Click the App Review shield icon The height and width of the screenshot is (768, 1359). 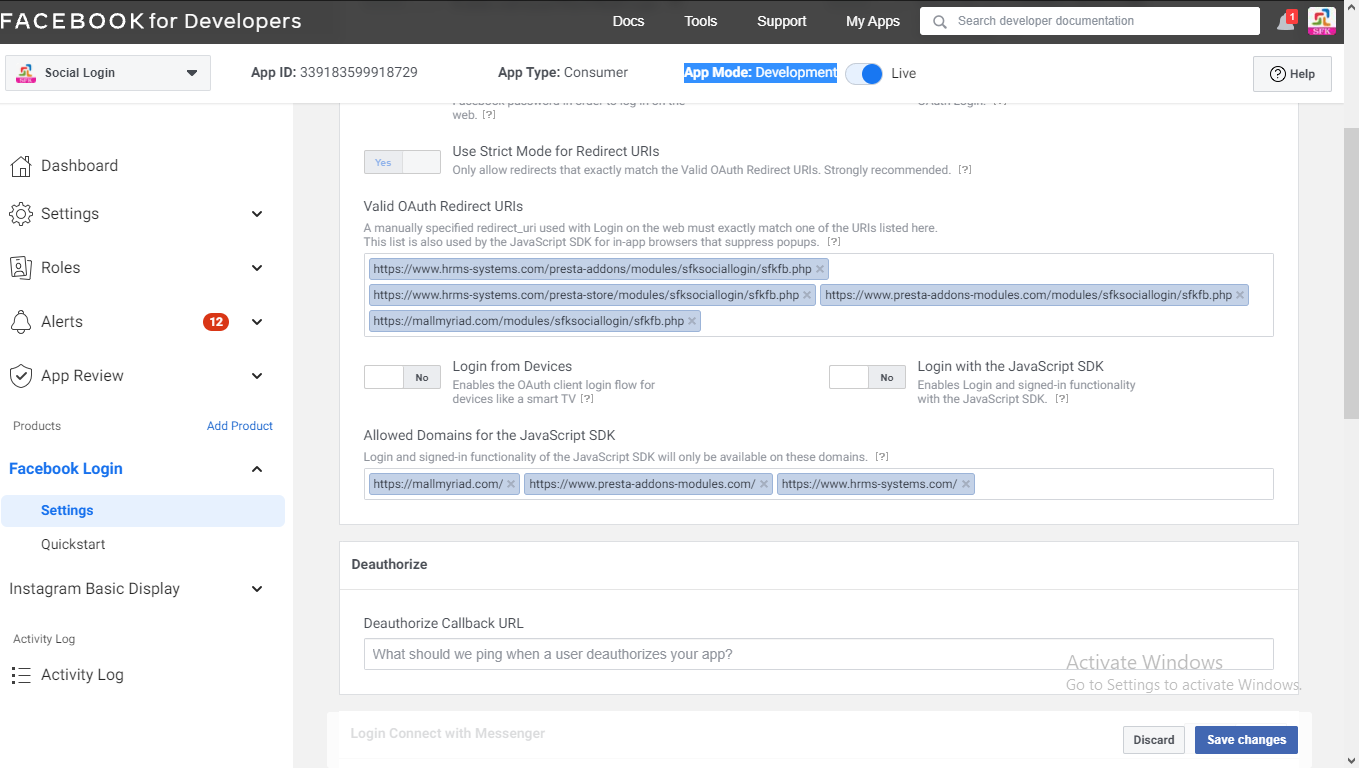(x=21, y=376)
